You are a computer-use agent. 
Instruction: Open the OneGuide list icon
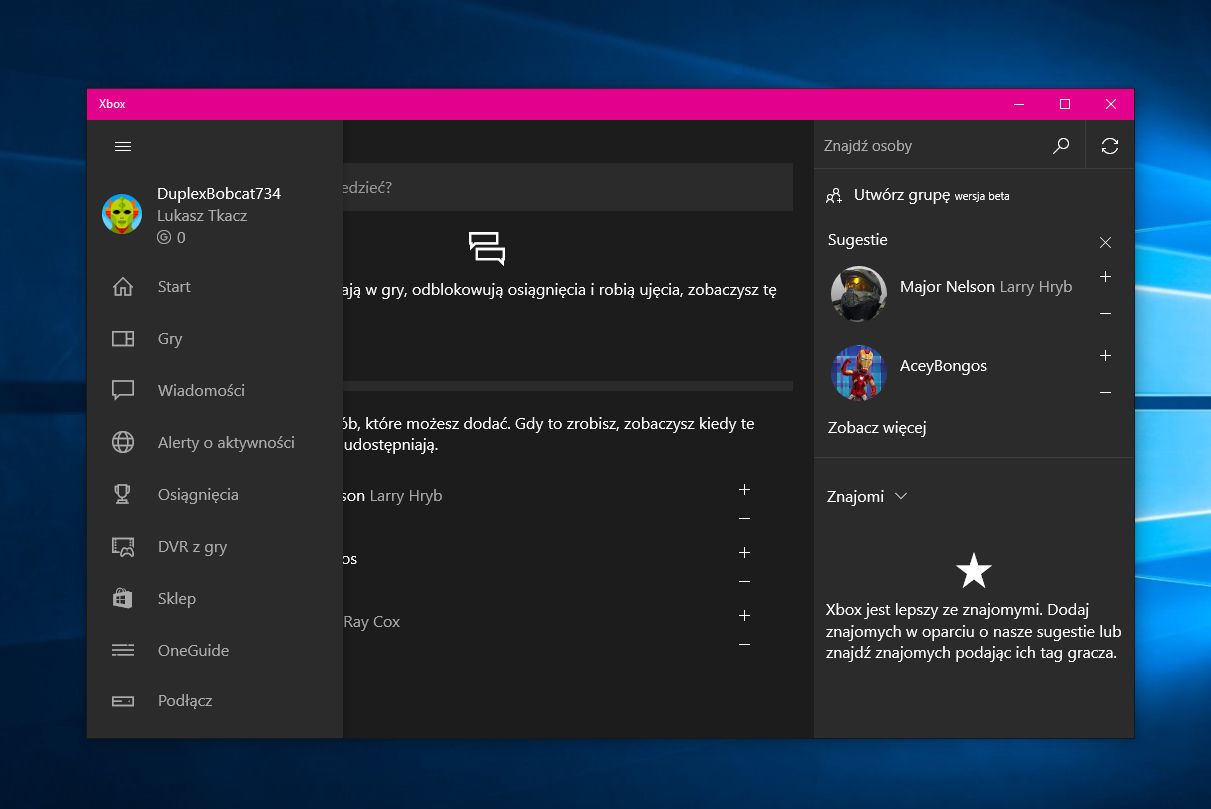tap(123, 650)
